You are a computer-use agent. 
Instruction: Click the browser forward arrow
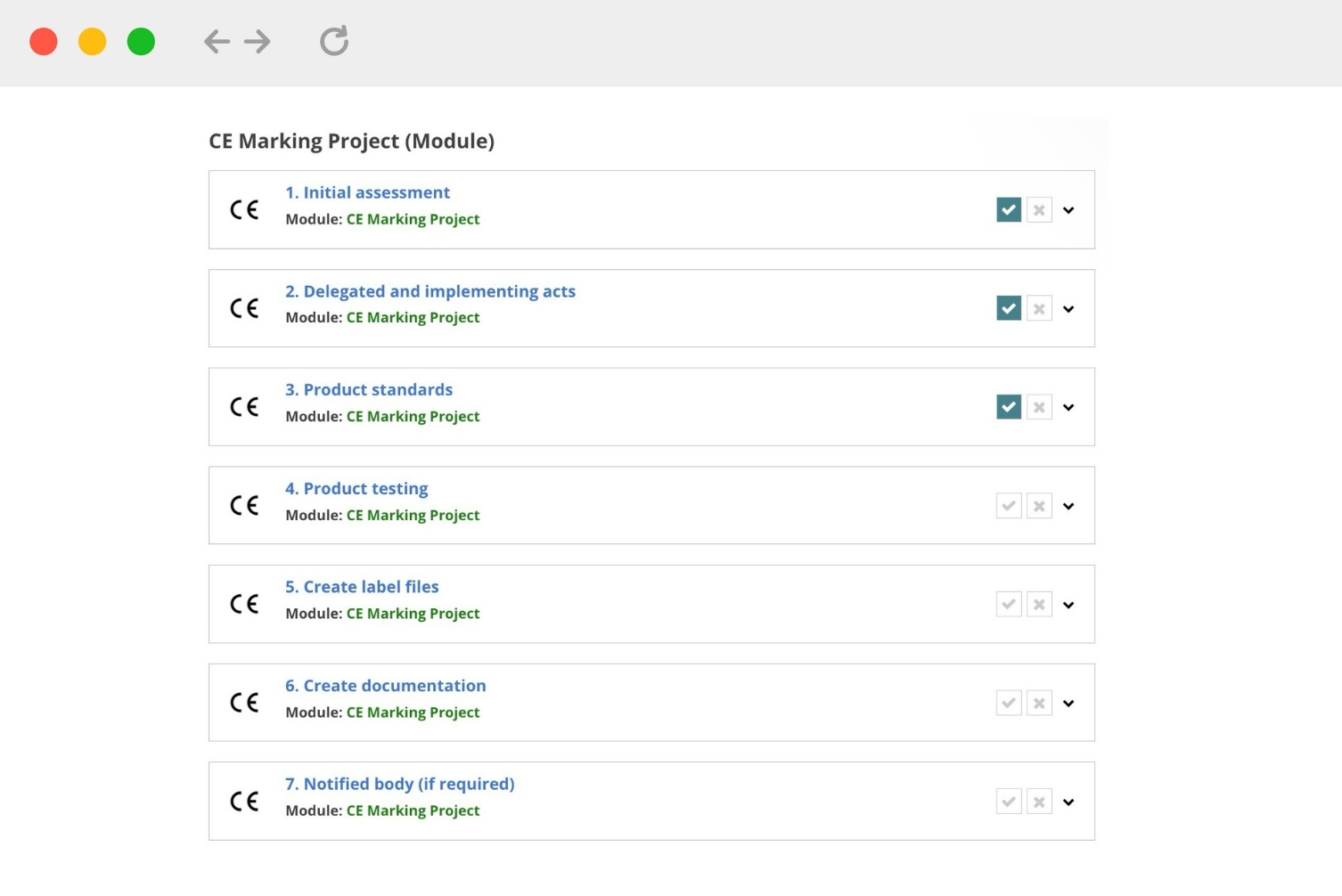point(258,42)
